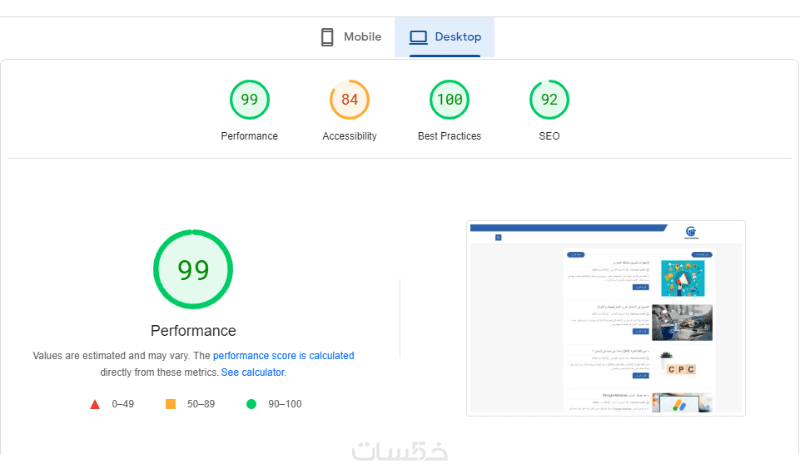
Task: Switch to the Mobile tab
Action: [x=351, y=37]
